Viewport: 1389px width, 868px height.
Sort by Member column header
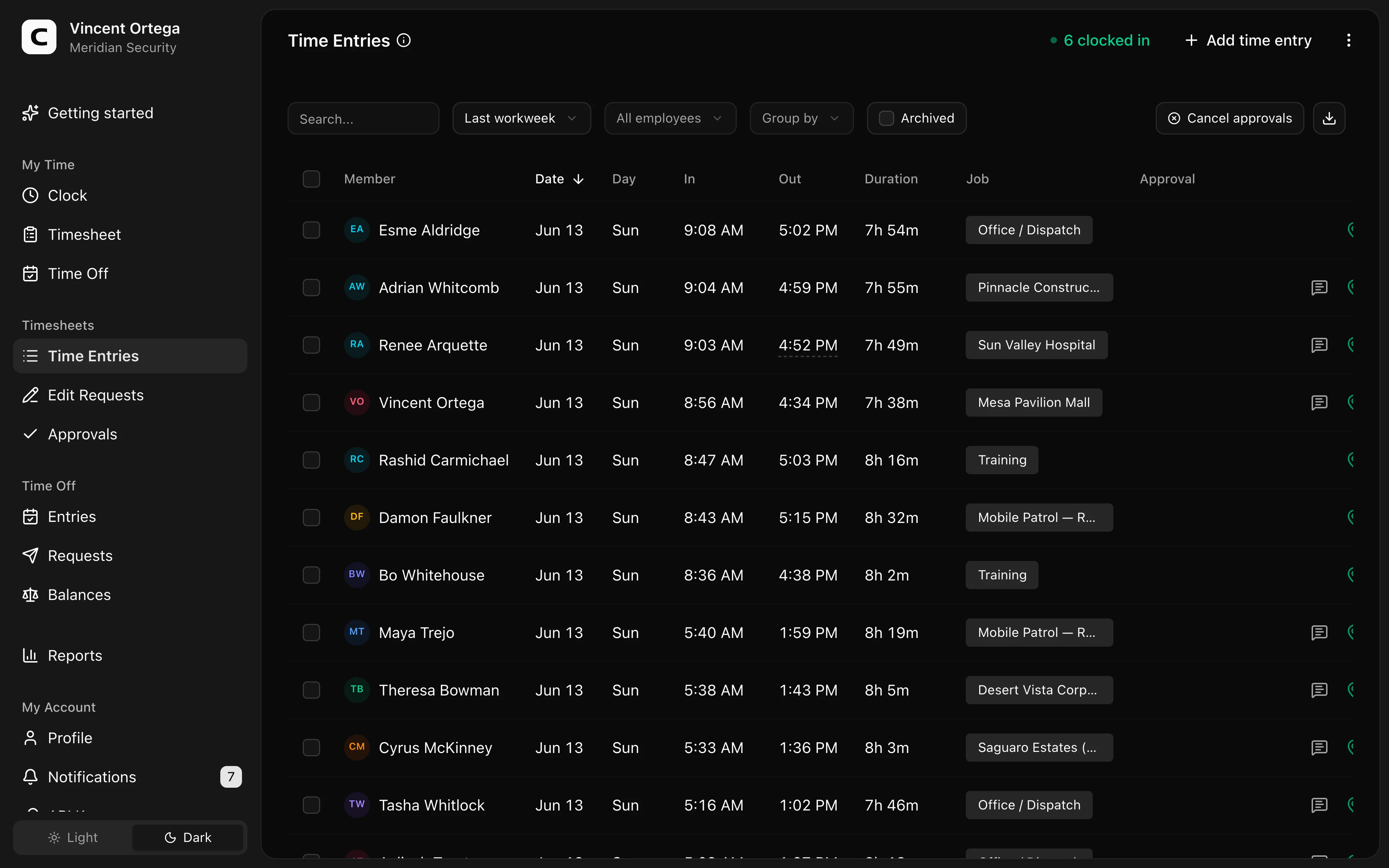click(x=370, y=179)
